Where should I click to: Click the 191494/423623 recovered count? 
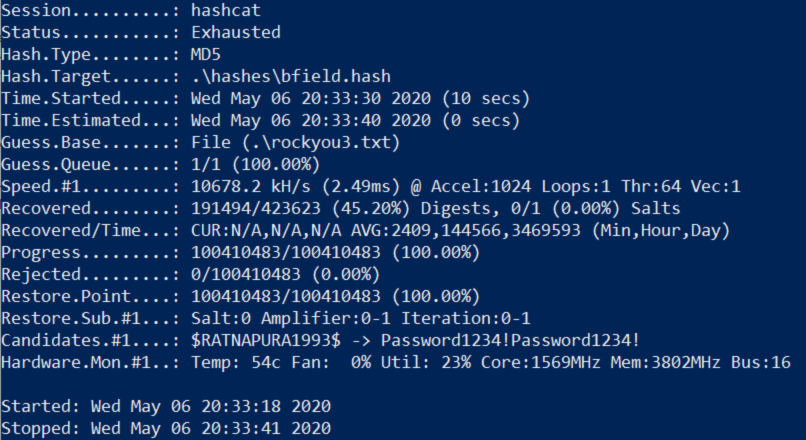[256, 208]
